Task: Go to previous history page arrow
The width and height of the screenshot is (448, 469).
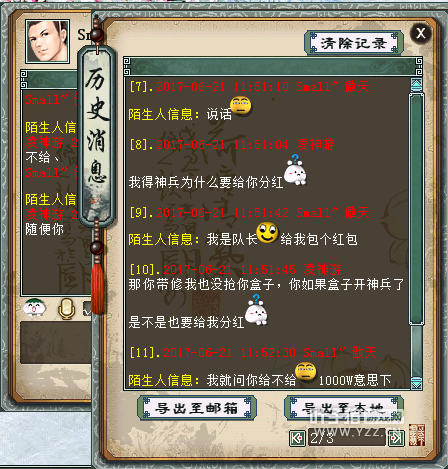Action: [x=297, y=438]
